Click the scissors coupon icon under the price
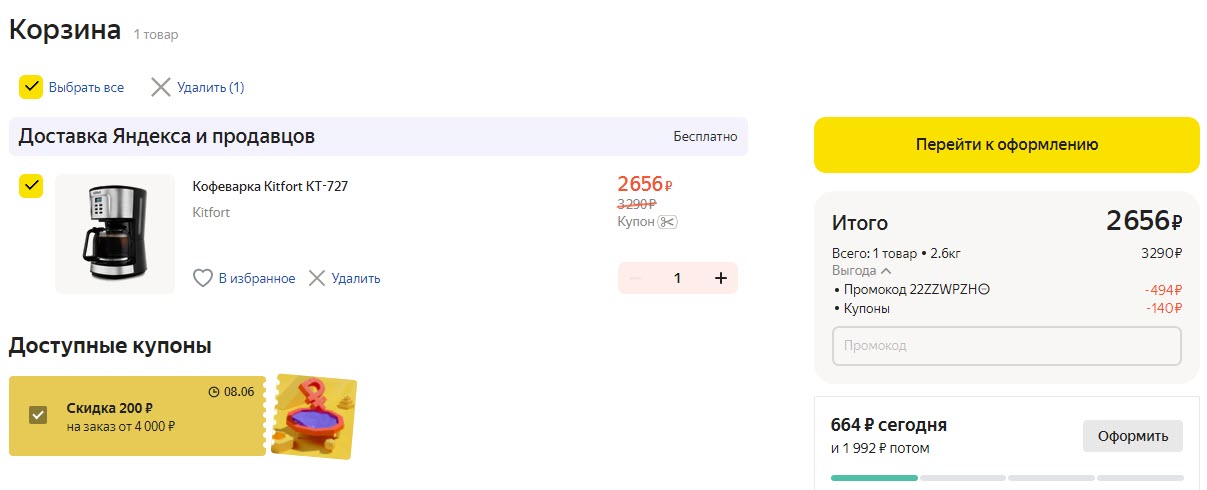1207x490 pixels. [668, 222]
